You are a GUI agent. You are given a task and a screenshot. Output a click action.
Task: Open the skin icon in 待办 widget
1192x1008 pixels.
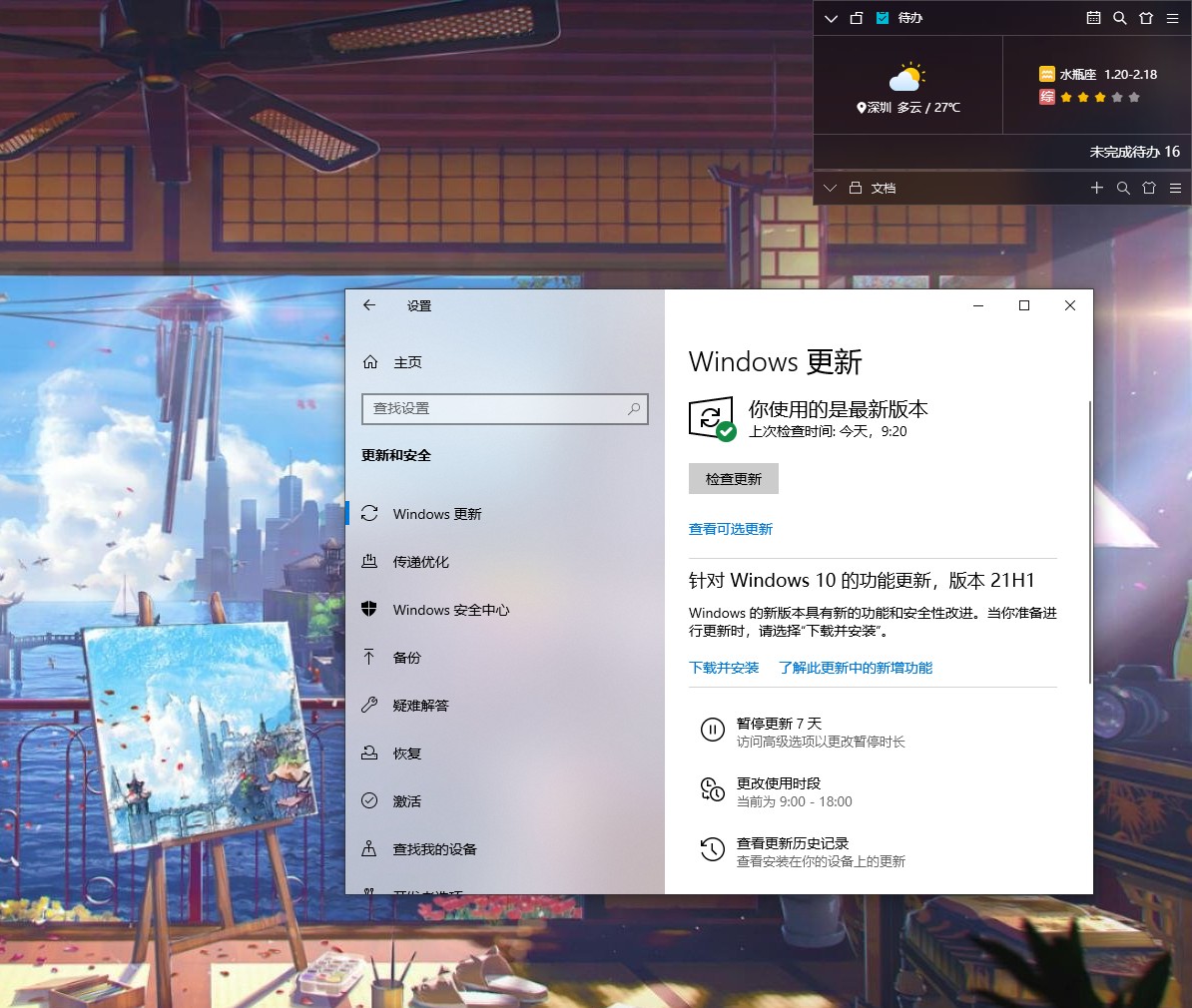click(1146, 18)
